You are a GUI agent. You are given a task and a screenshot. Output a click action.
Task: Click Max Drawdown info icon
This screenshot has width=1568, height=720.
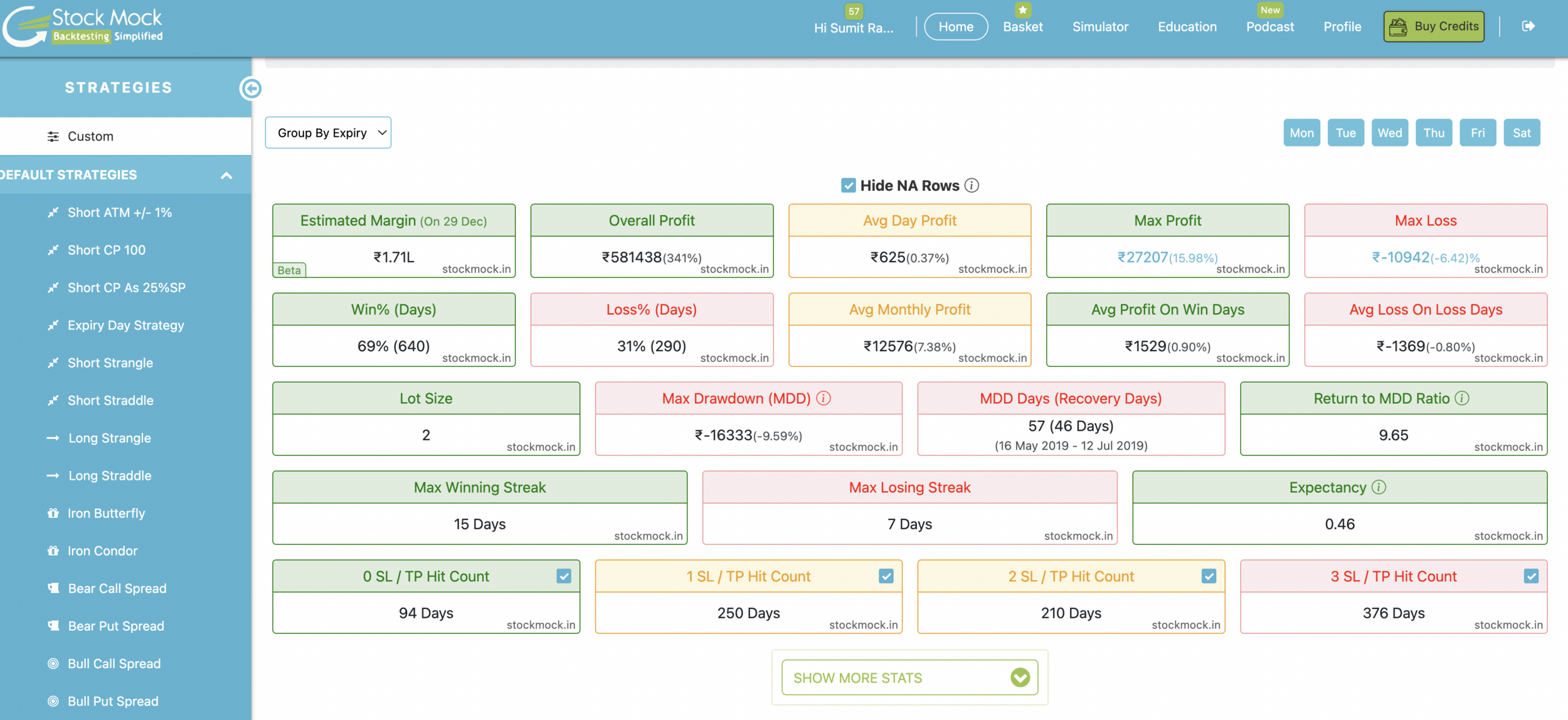click(824, 398)
